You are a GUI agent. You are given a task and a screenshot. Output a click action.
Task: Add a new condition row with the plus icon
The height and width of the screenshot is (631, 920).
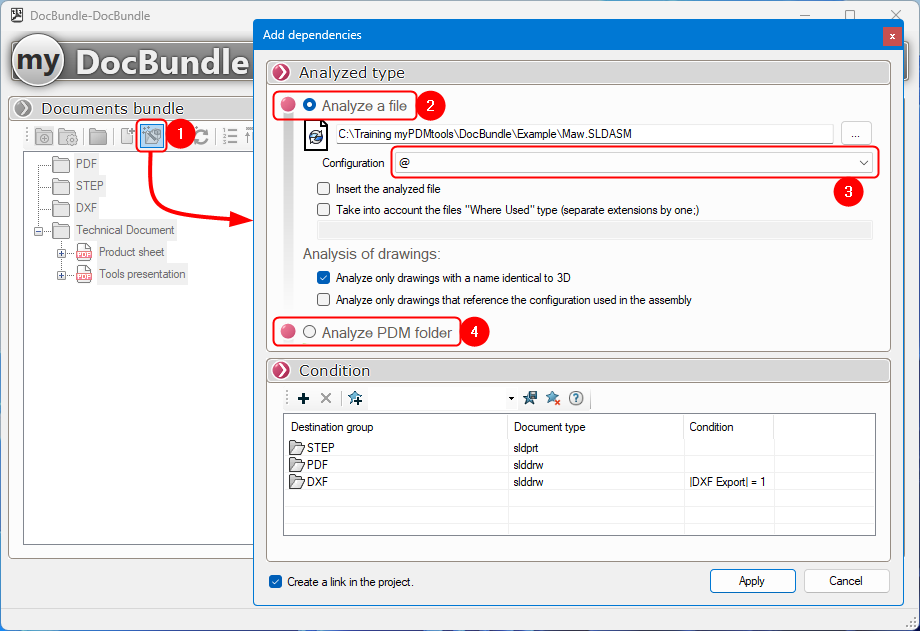pos(304,397)
